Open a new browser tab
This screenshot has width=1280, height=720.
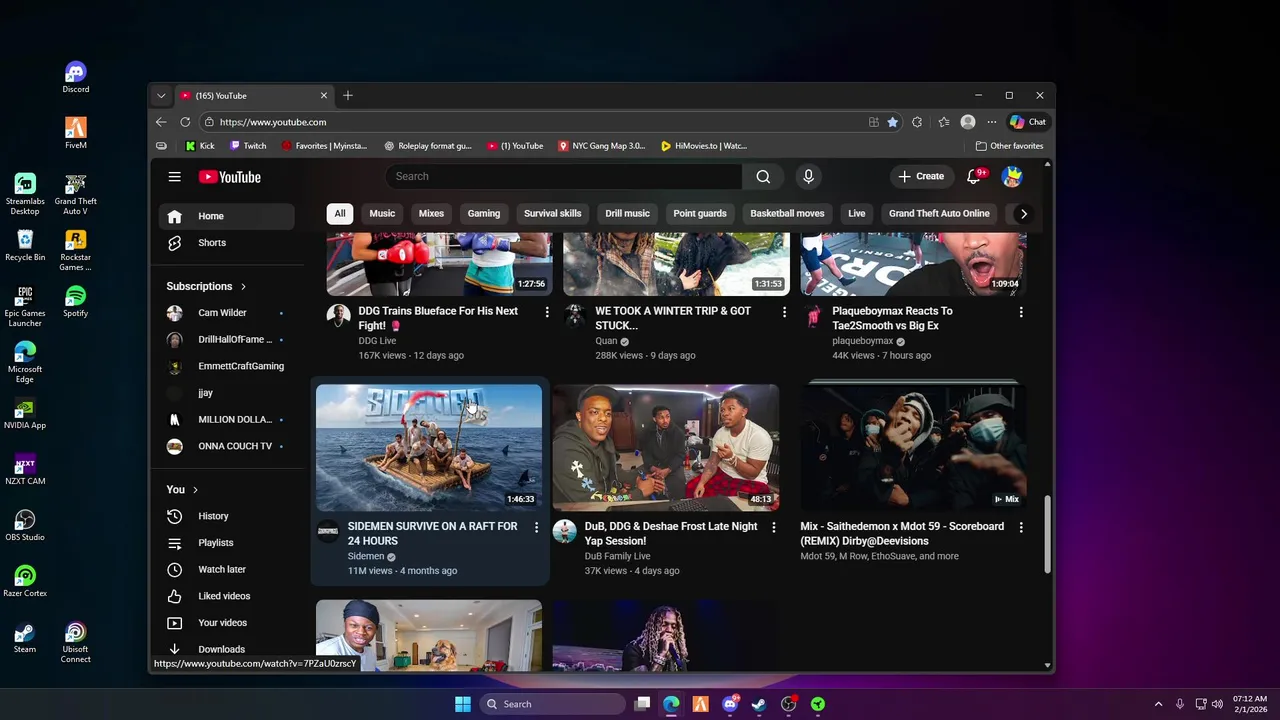[x=348, y=95]
